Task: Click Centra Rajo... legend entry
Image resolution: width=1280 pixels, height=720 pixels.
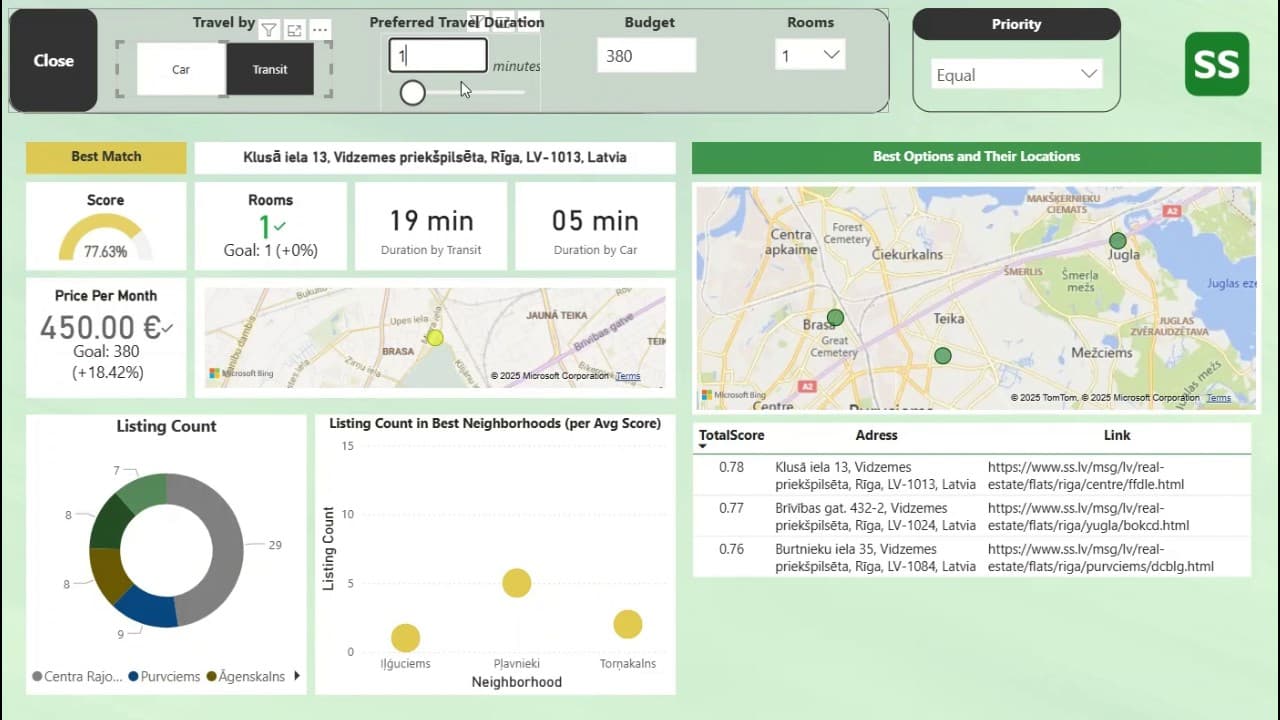Action: point(76,676)
